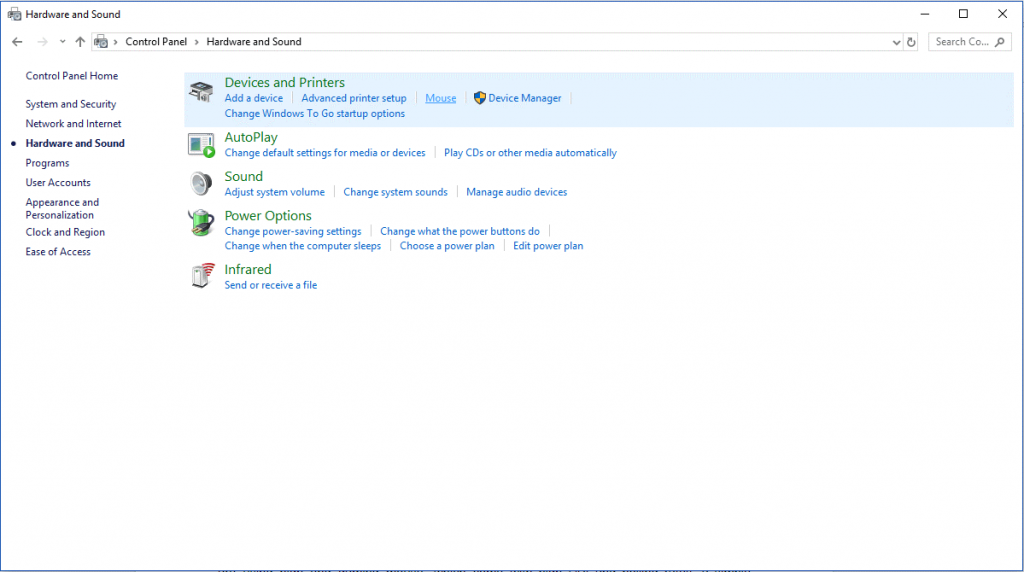Open the Devices and Printers heading
This screenshot has width=1024, height=572.
[x=285, y=82]
